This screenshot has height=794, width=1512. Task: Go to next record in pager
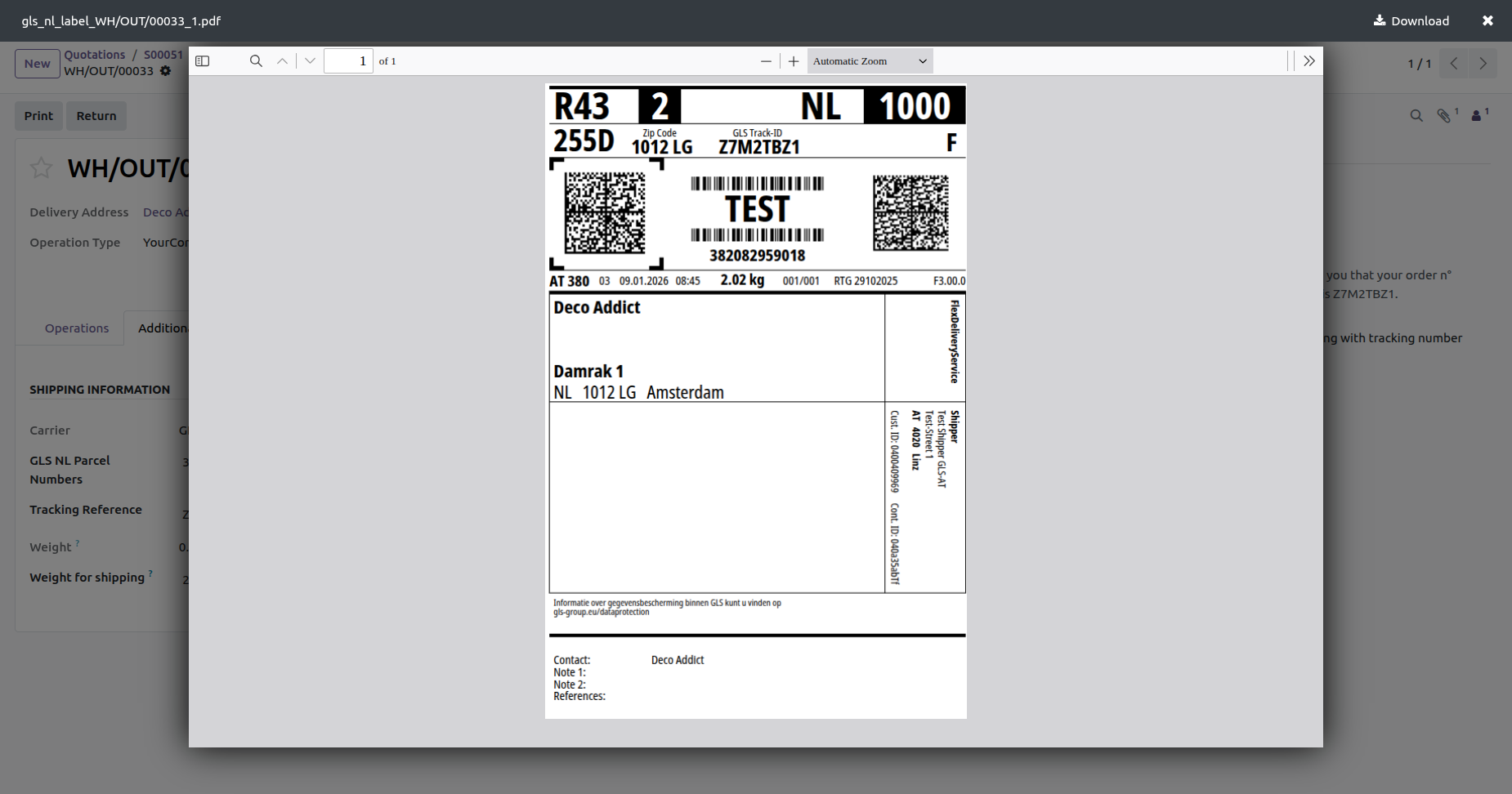point(1483,64)
